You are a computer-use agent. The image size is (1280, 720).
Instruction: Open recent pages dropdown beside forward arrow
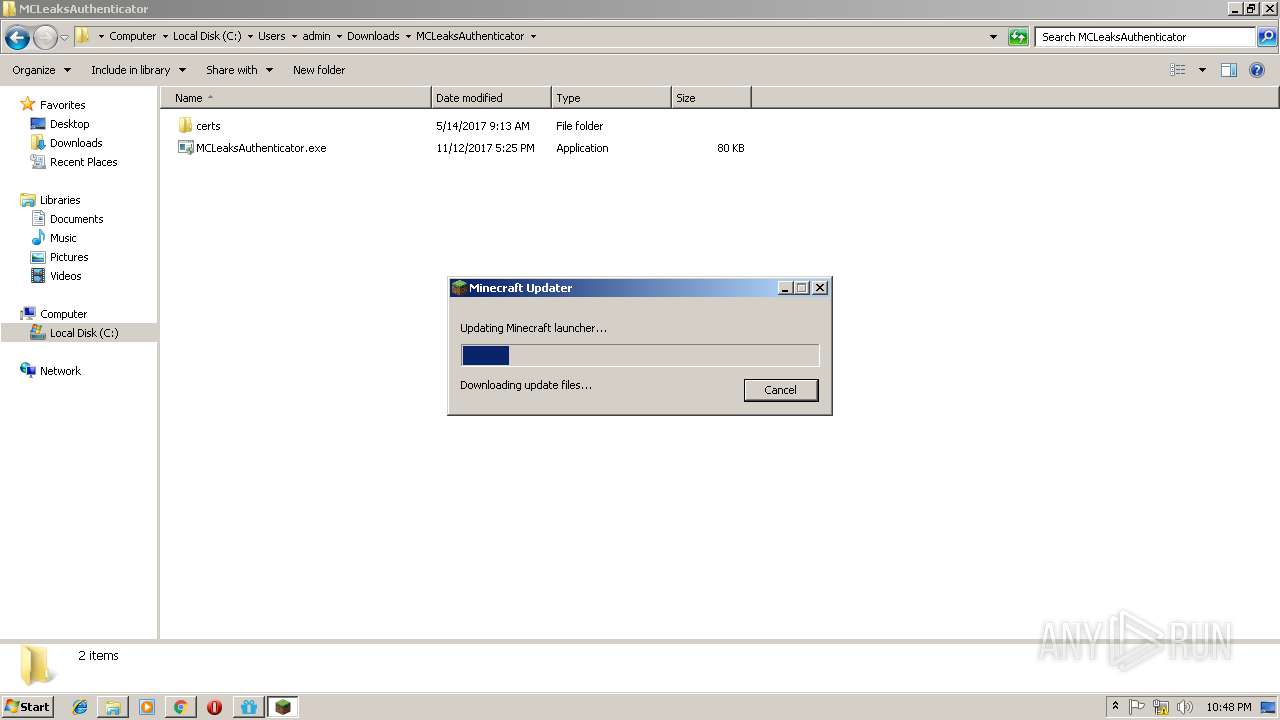64,38
